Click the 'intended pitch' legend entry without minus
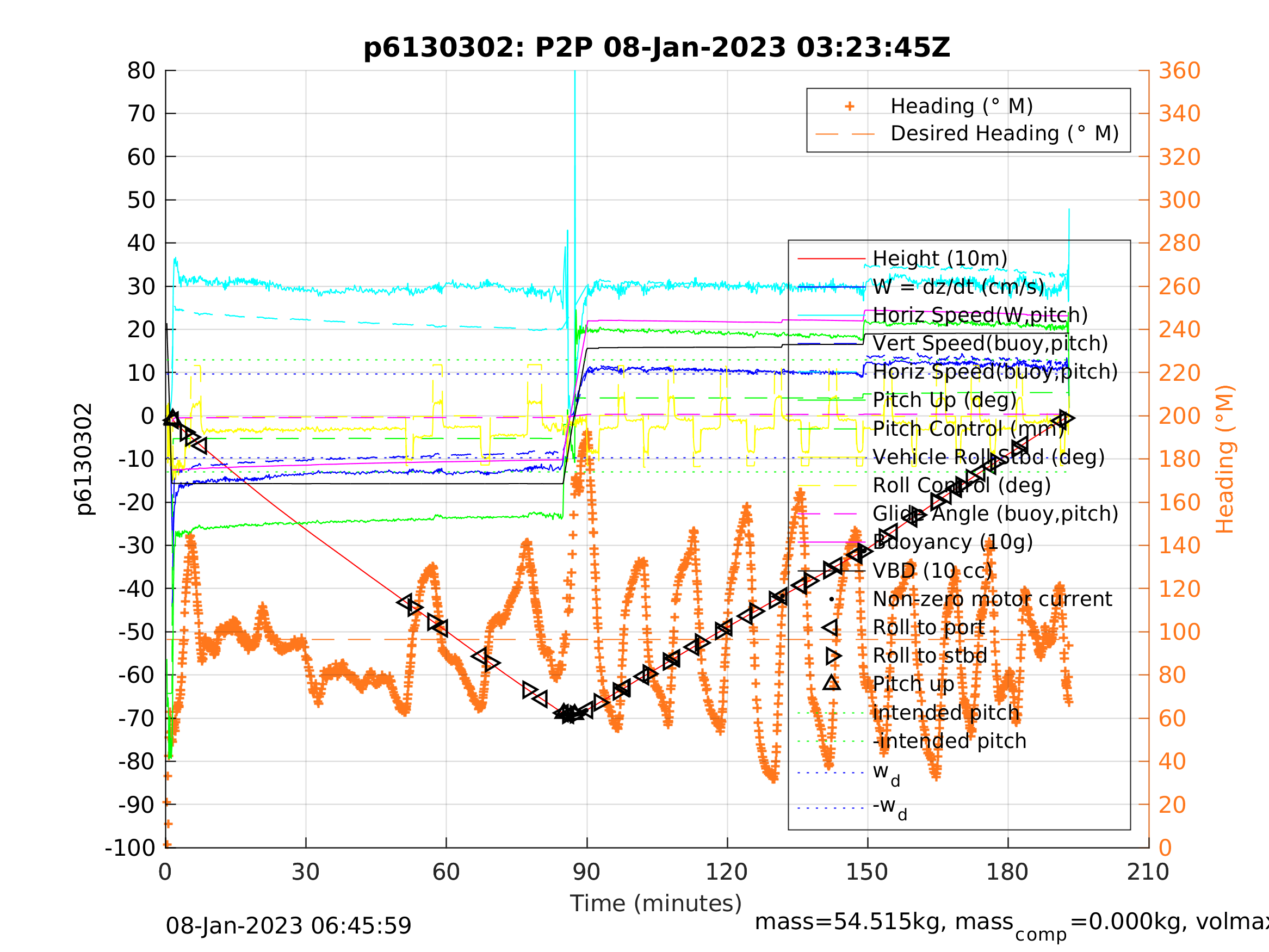Image resolution: width=1269 pixels, height=952 pixels. (x=946, y=713)
